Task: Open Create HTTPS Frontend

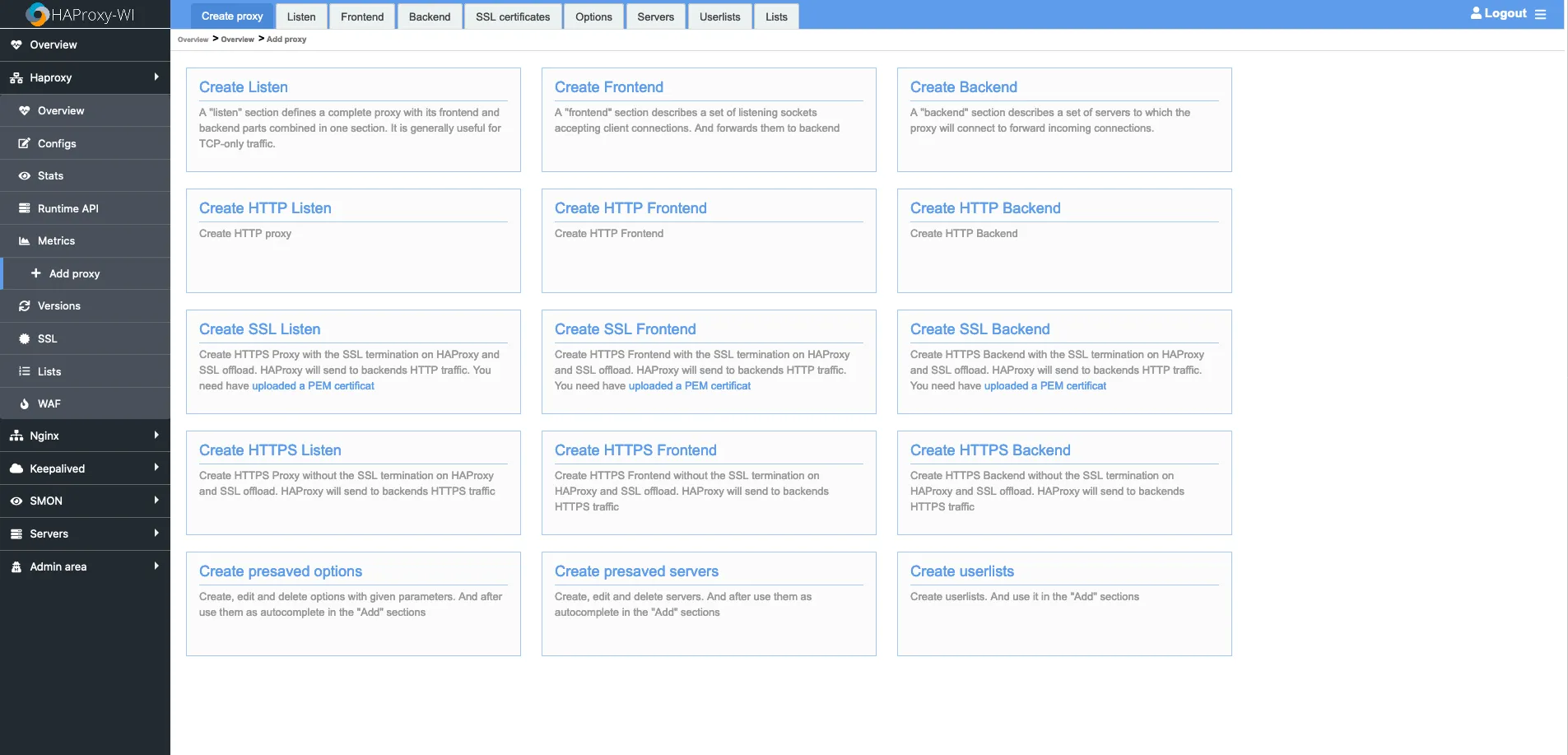Action: click(x=635, y=450)
